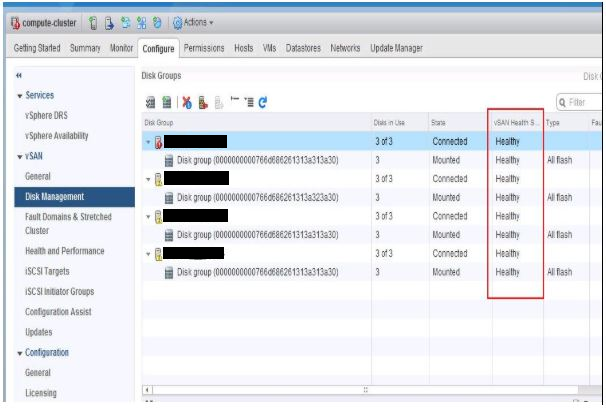The width and height of the screenshot is (606, 408).
Task: Open vSphere Availability settings
Action: click(x=57, y=136)
